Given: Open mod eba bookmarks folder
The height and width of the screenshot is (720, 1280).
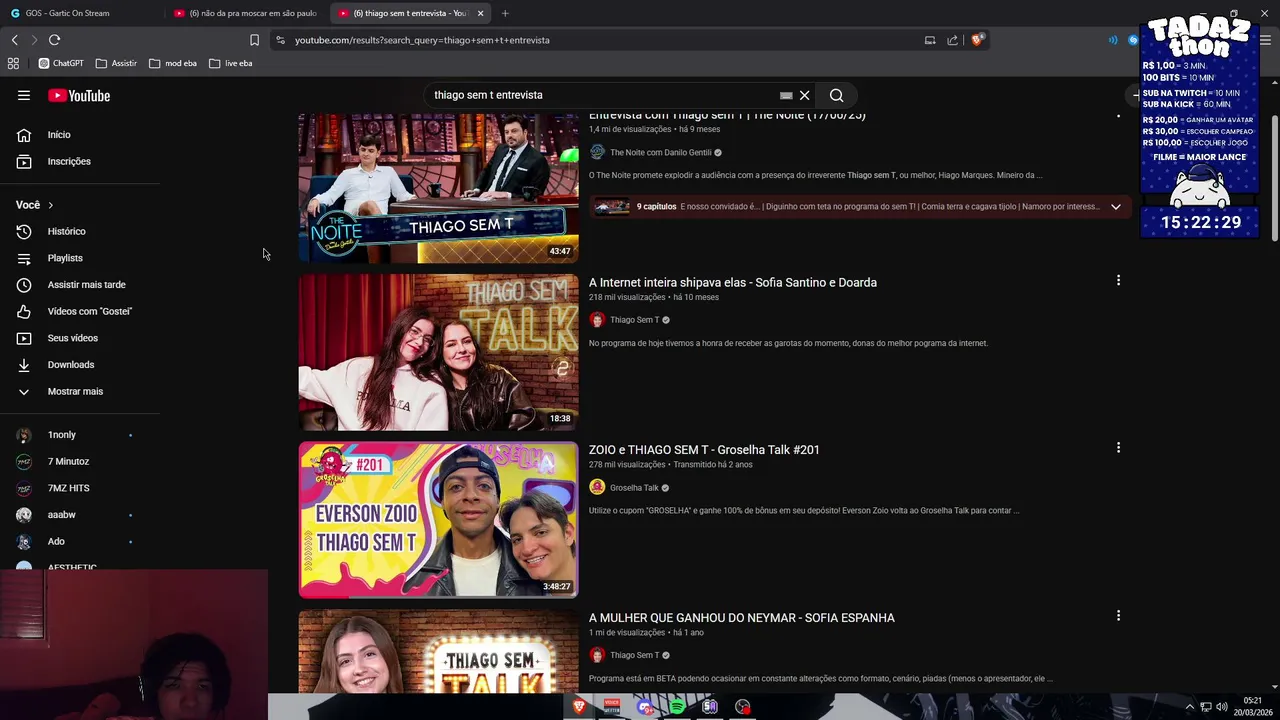Looking at the screenshot, I should 173,63.
